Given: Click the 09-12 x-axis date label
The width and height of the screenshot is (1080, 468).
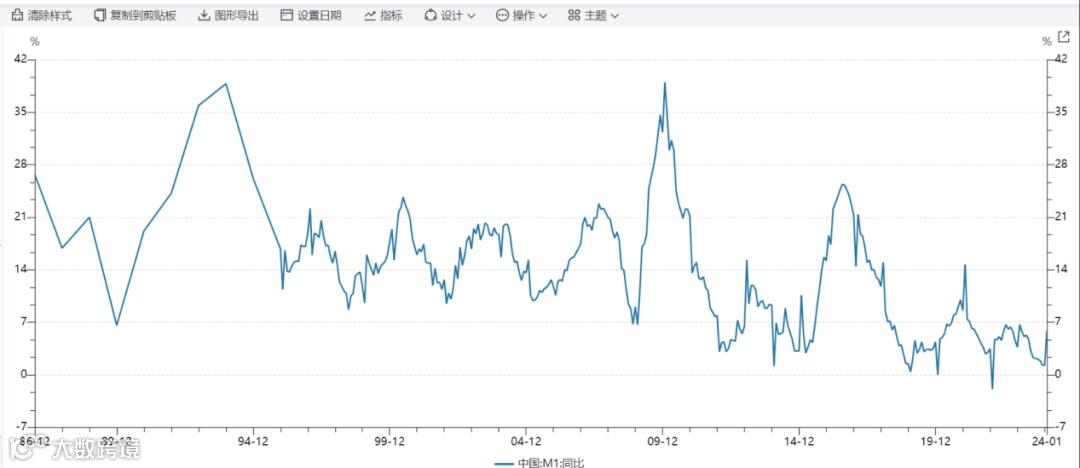Looking at the screenshot, I should [x=663, y=440].
